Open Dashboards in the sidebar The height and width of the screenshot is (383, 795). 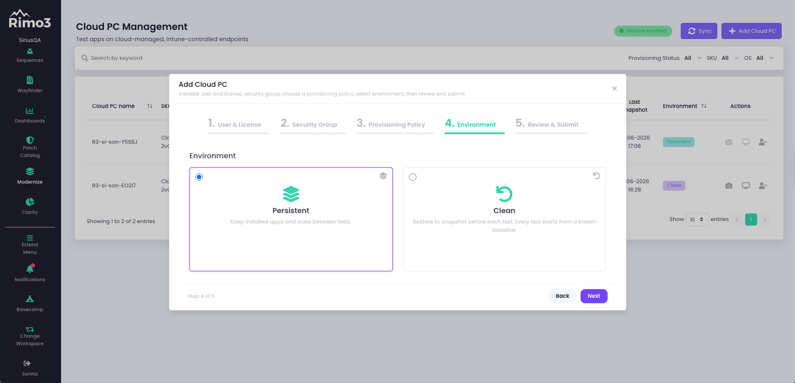tap(30, 115)
